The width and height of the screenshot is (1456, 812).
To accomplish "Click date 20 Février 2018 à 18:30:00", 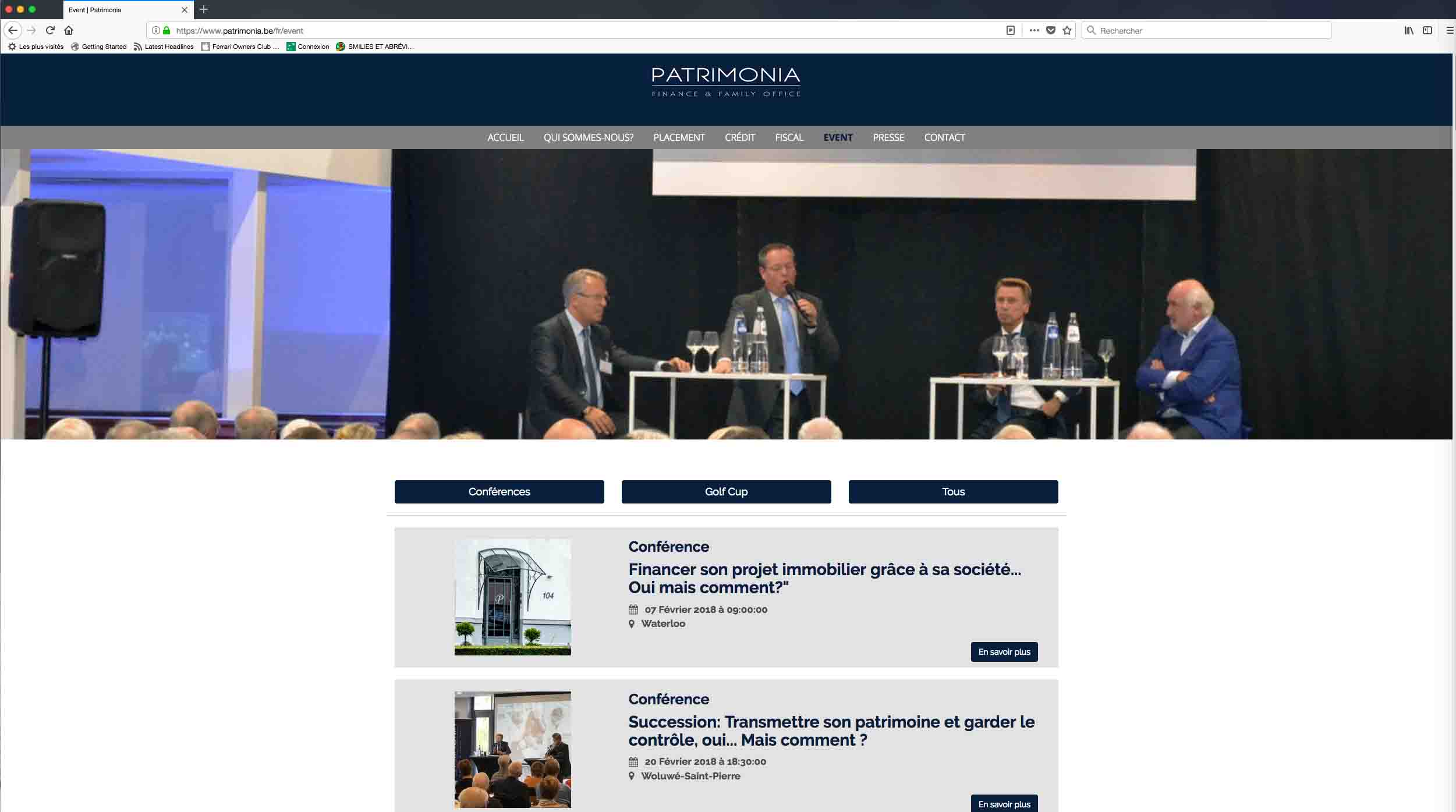I will [705, 761].
